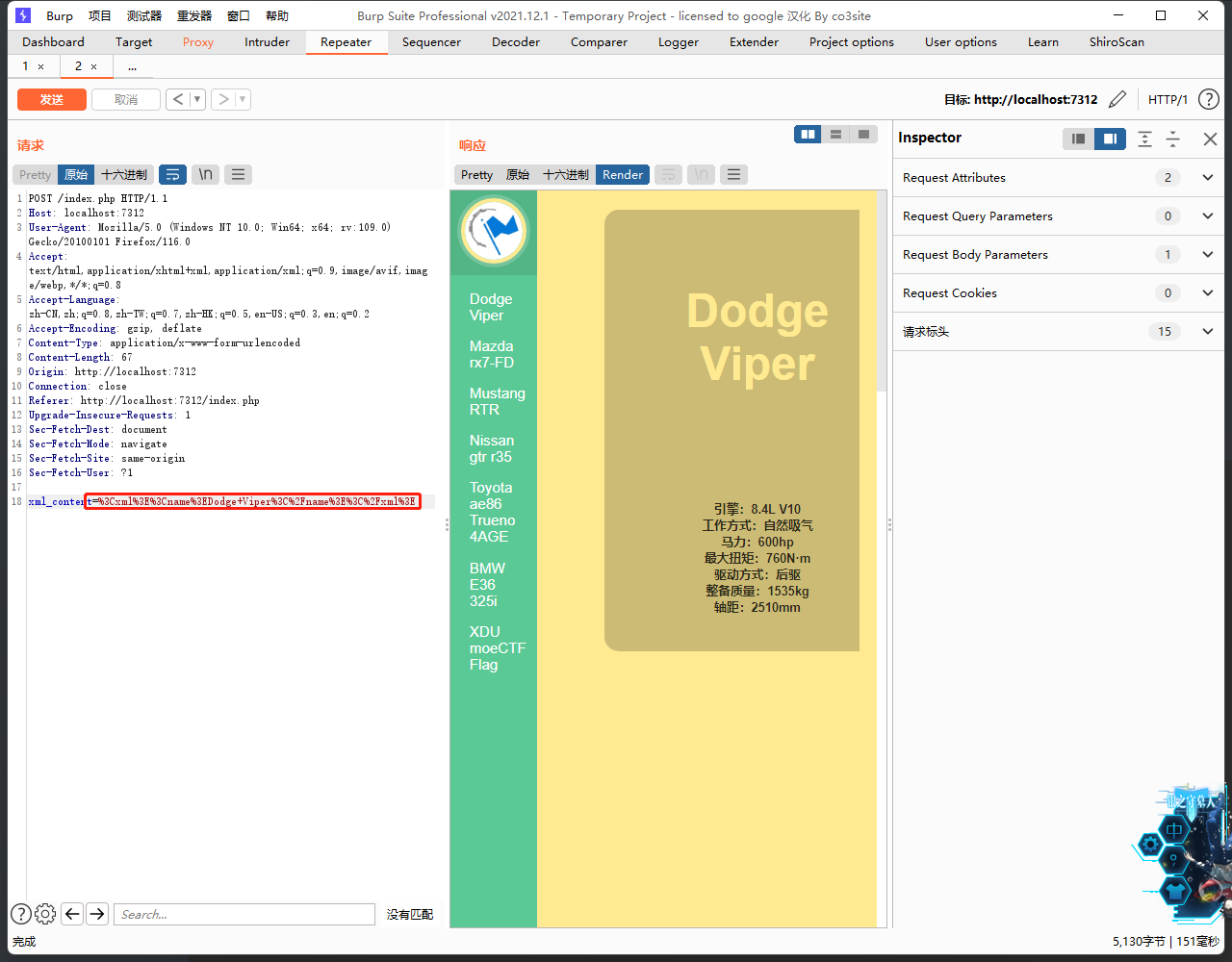Click XDU moeCTF Flag link
The height and width of the screenshot is (962, 1232).
498,647
